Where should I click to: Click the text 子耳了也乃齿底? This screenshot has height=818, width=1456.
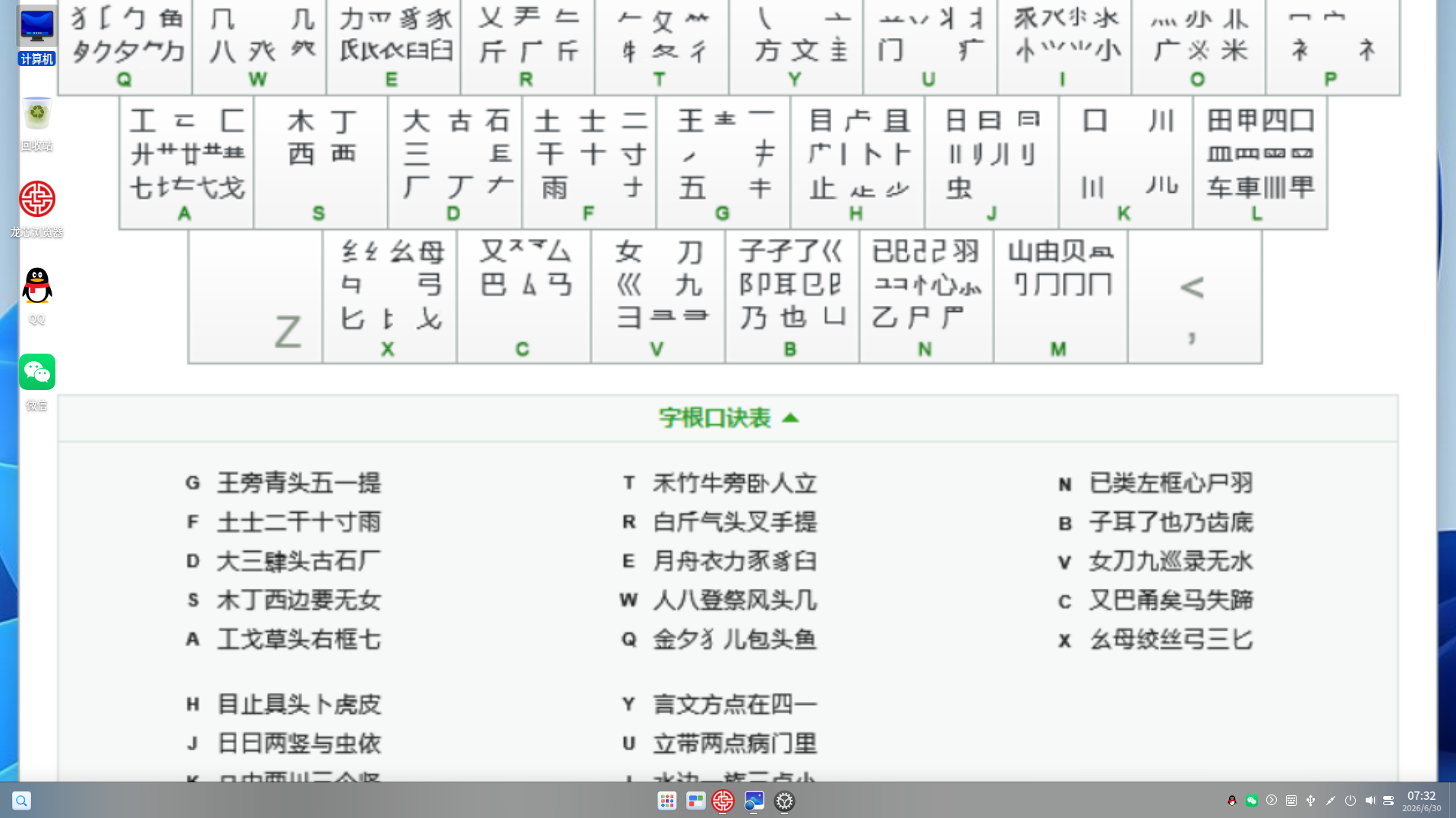pyautogui.click(x=1171, y=522)
